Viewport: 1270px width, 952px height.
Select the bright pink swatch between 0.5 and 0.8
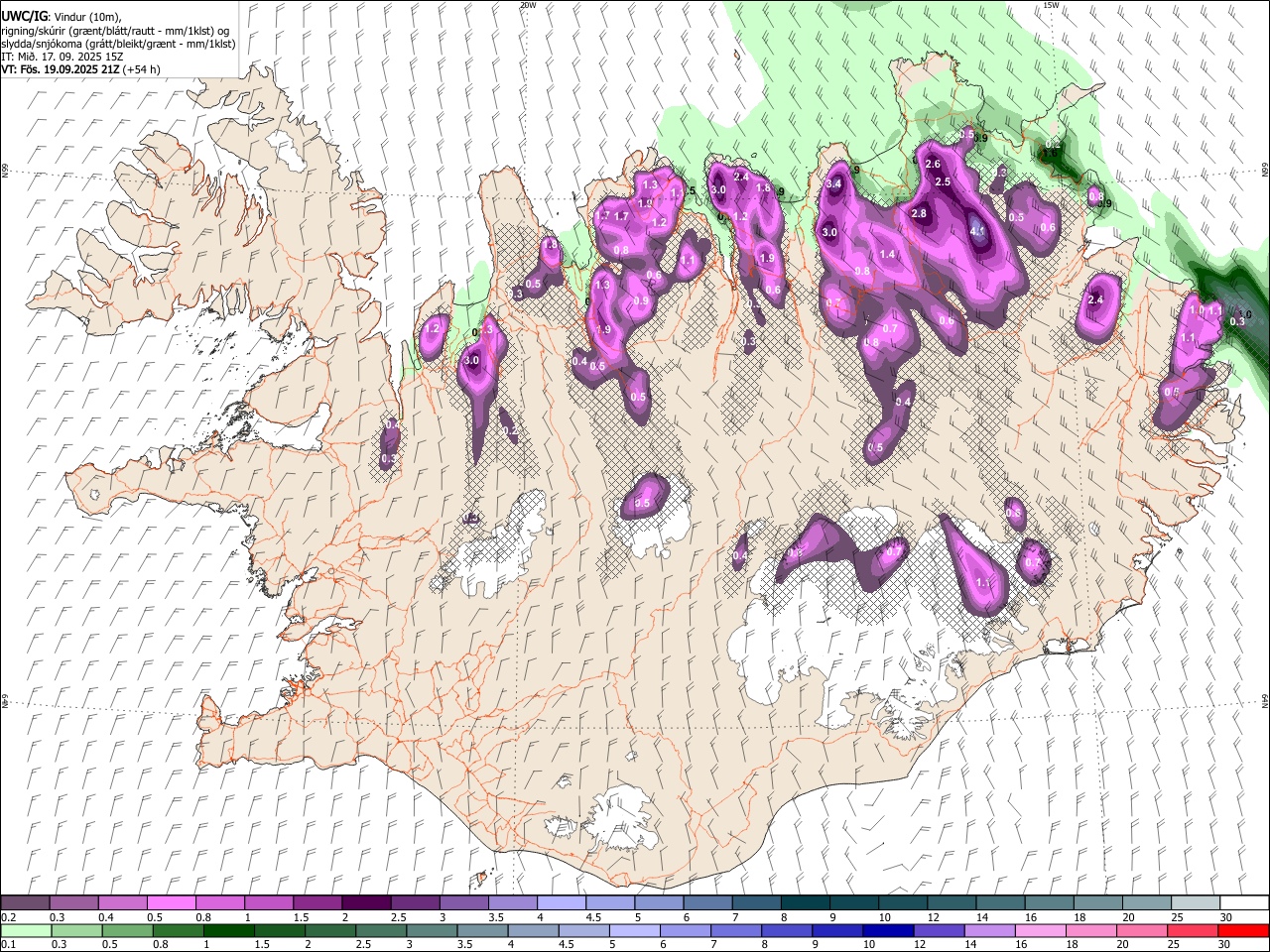pyautogui.click(x=171, y=903)
